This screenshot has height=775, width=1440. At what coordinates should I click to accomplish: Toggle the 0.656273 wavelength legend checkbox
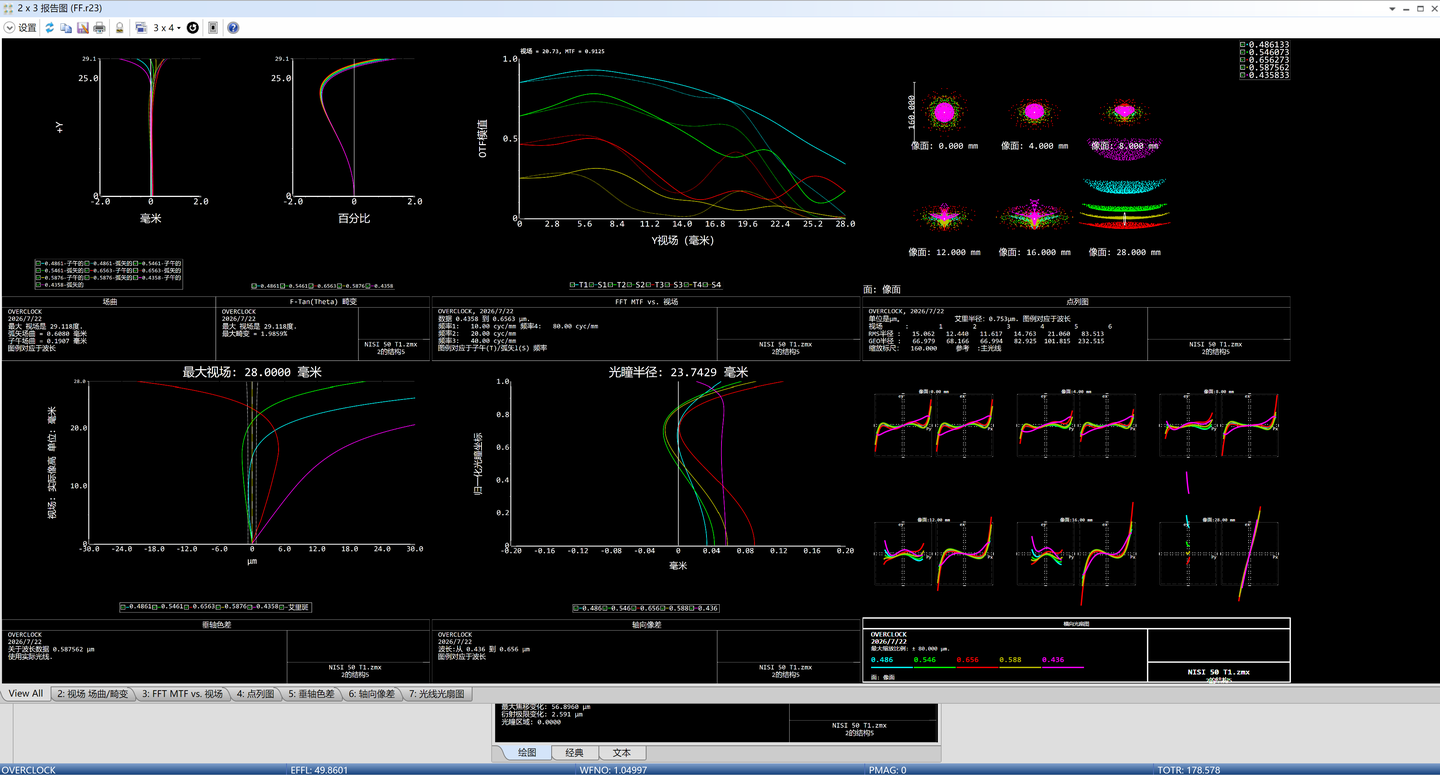pyautogui.click(x=1243, y=60)
